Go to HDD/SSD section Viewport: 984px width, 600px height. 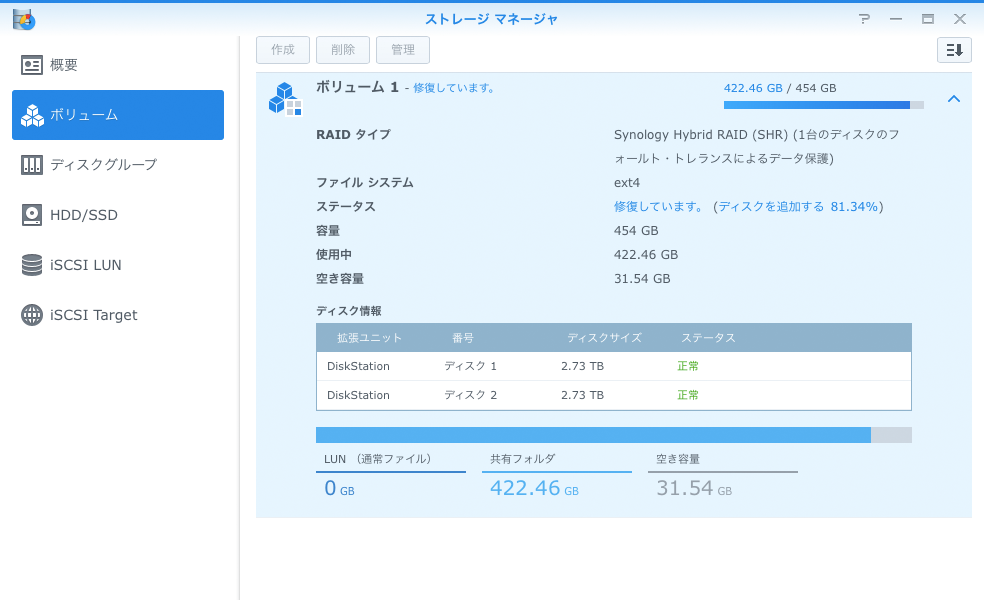point(118,215)
